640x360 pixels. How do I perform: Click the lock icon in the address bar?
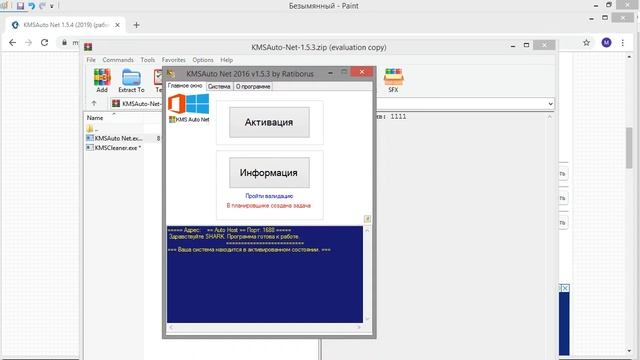(64, 42)
